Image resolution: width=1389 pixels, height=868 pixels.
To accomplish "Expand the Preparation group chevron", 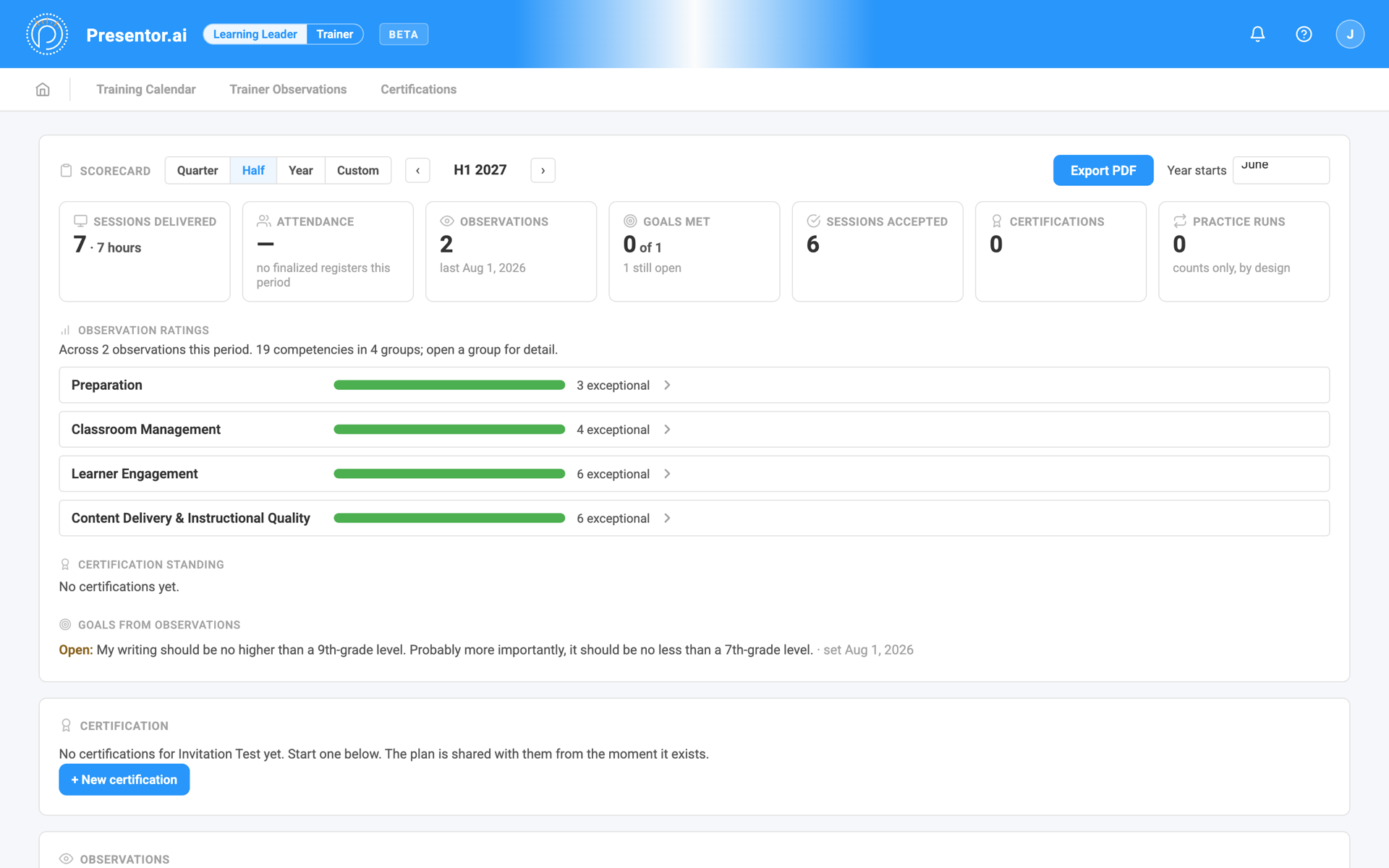I will click(x=667, y=386).
